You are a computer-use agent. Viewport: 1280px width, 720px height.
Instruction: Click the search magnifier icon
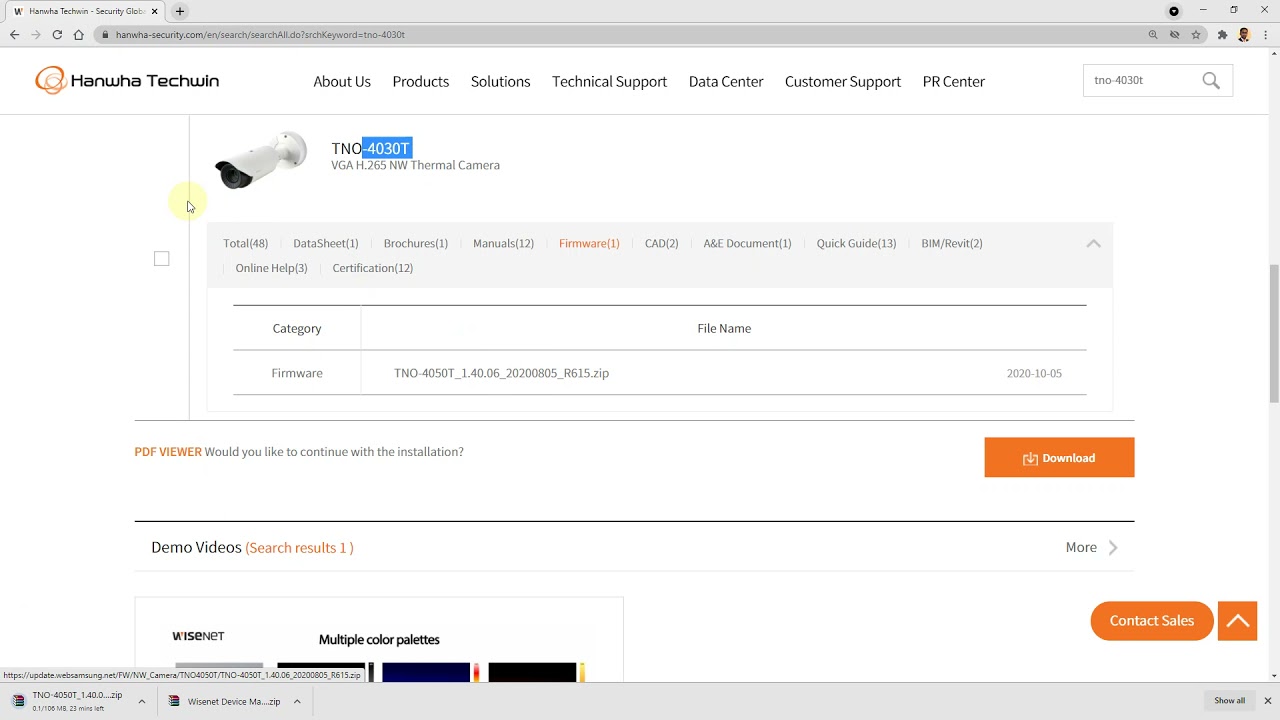[1211, 81]
